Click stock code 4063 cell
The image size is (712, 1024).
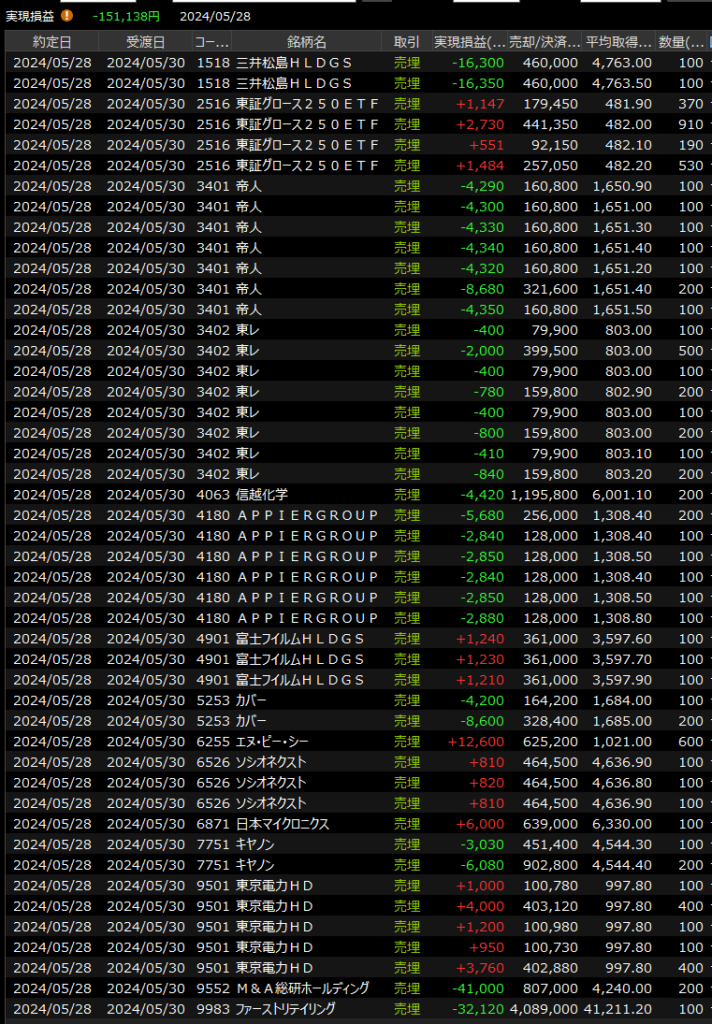tap(211, 495)
